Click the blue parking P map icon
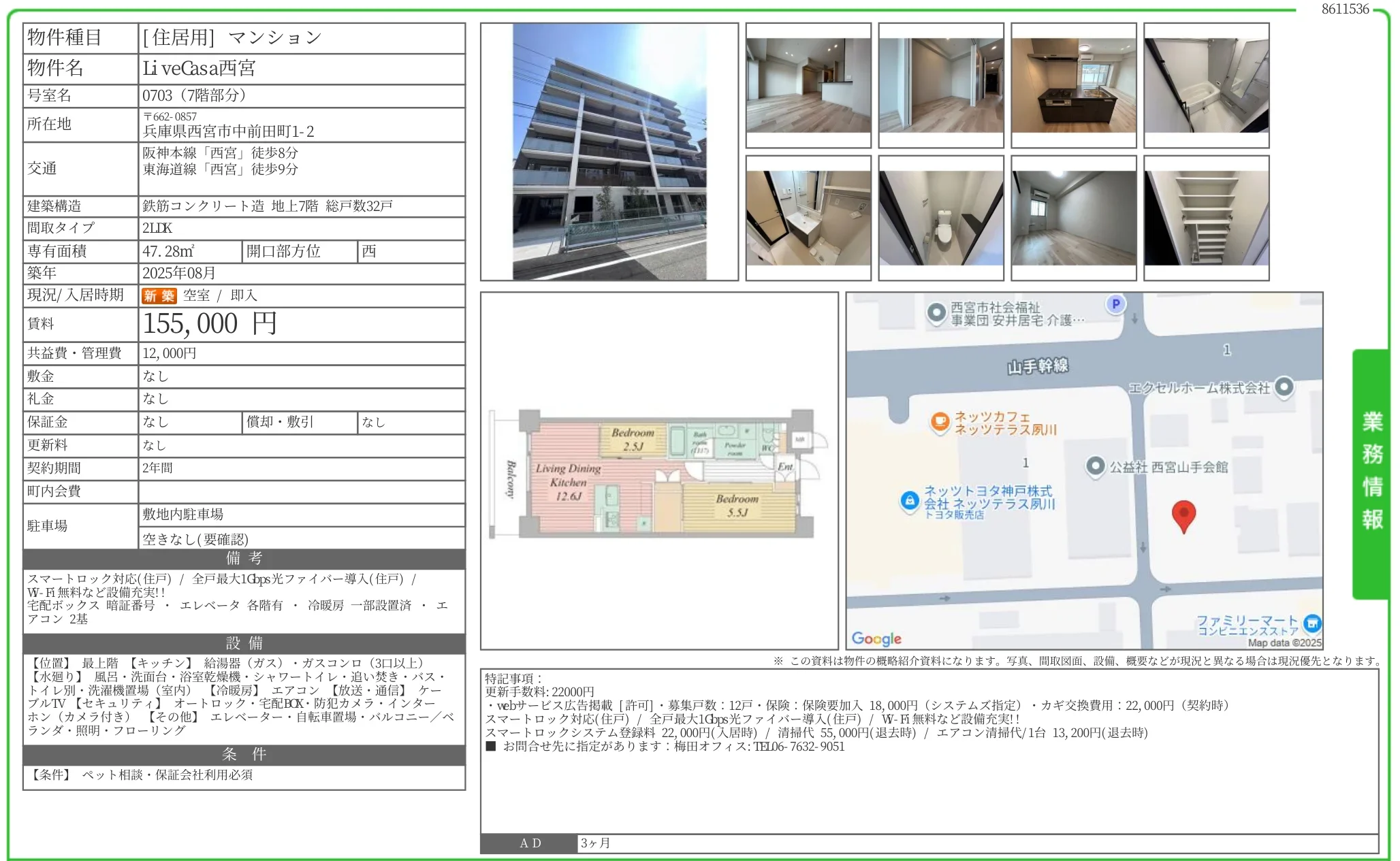This screenshot has height=861, width=1400. (x=1115, y=304)
